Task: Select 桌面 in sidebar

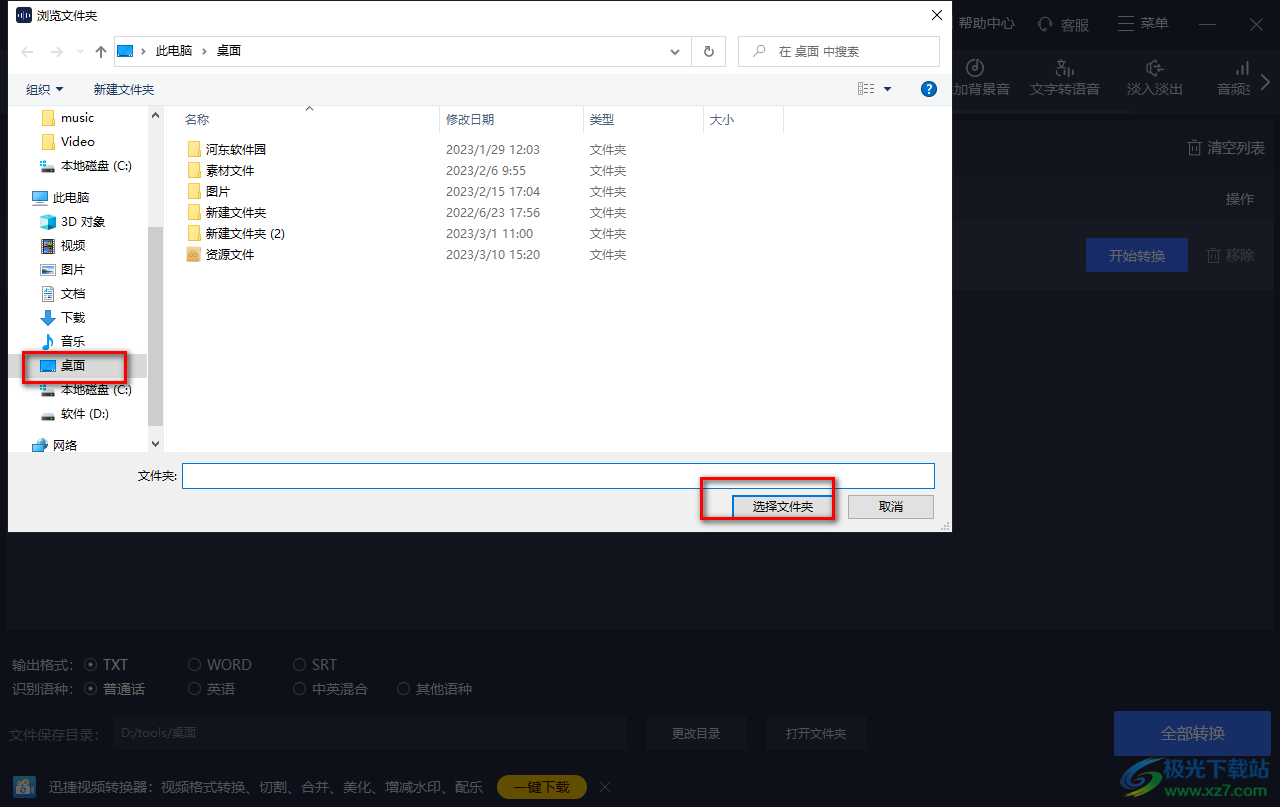Action: pyautogui.click(x=73, y=365)
